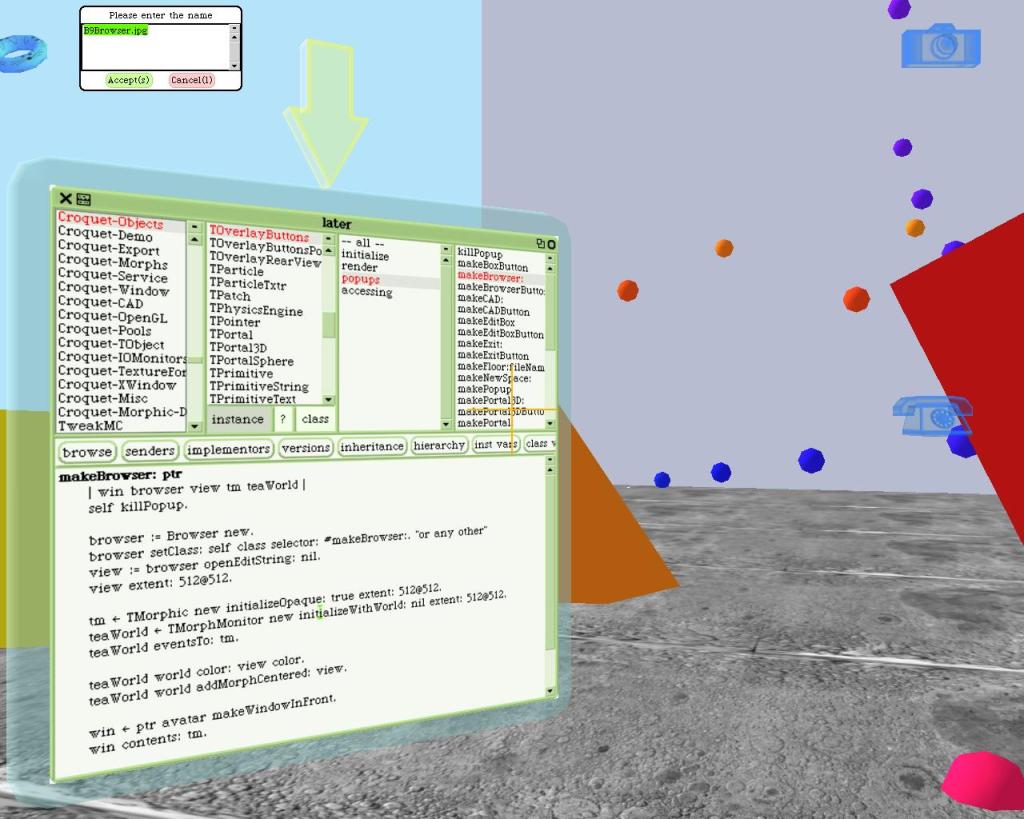Click the B9Browser.jpg name field
1024x819 pixels.
coord(155,47)
